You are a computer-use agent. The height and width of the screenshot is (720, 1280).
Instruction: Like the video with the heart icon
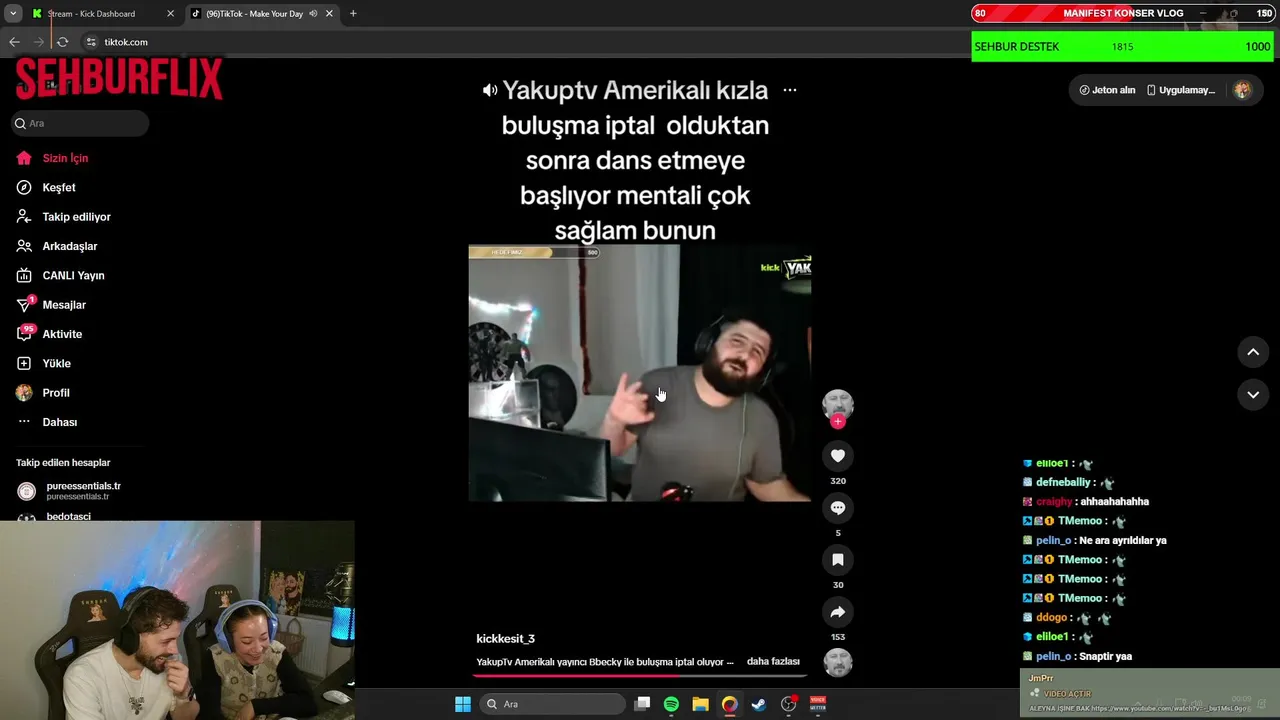(838, 456)
